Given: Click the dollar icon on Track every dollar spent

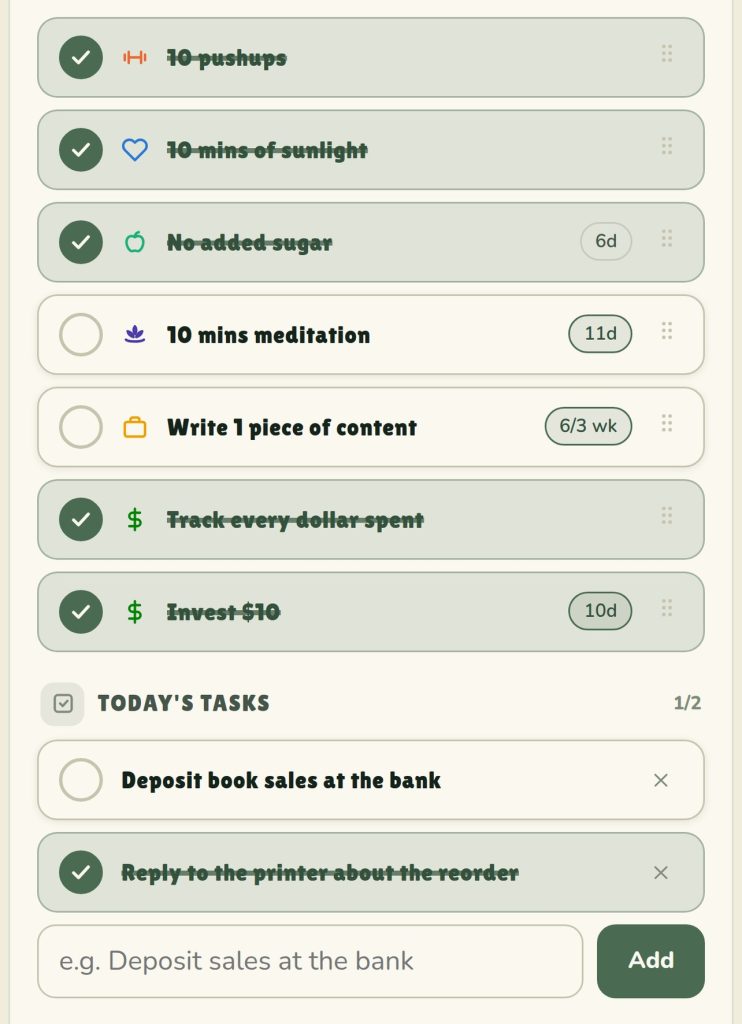Looking at the screenshot, I should click(x=135, y=520).
